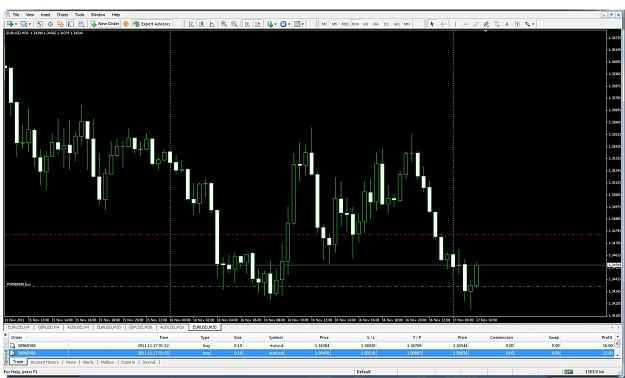
Task: Click the New Chart toolbar icon
Action: (10, 24)
